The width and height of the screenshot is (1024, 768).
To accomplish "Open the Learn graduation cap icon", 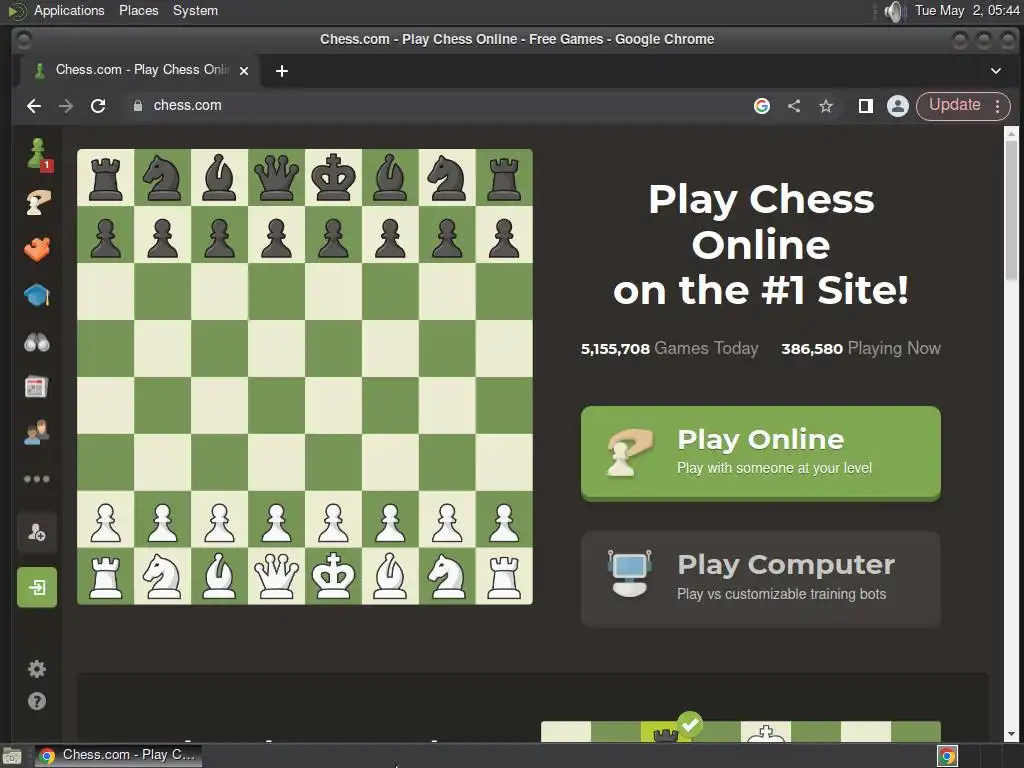I will tap(37, 295).
